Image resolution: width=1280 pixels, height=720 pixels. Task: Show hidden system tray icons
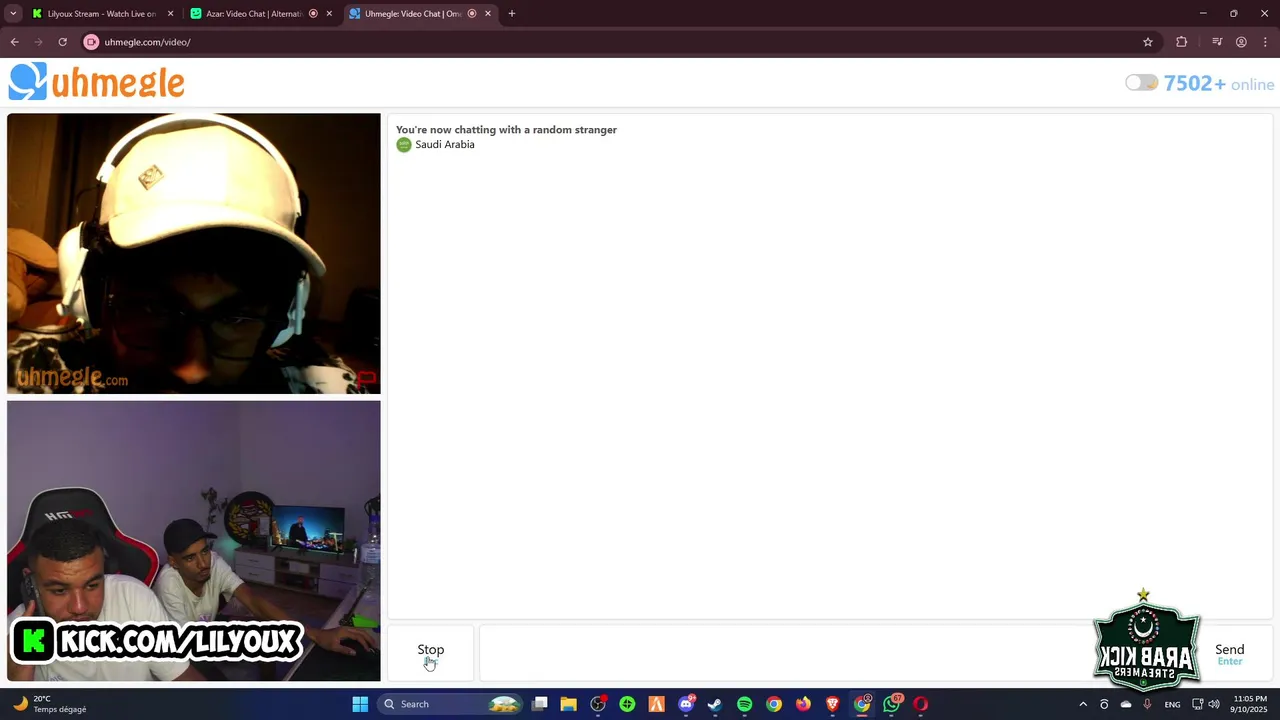[1082, 704]
